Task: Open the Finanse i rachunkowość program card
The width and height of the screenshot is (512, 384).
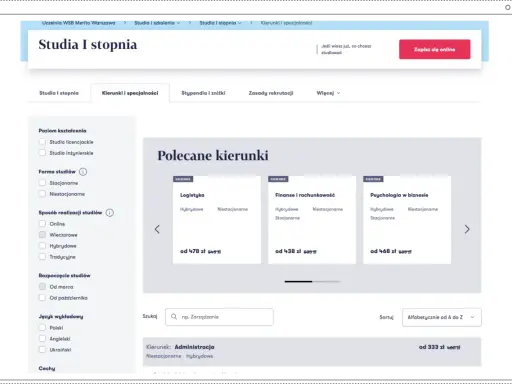Action: click(x=312, y=220)
